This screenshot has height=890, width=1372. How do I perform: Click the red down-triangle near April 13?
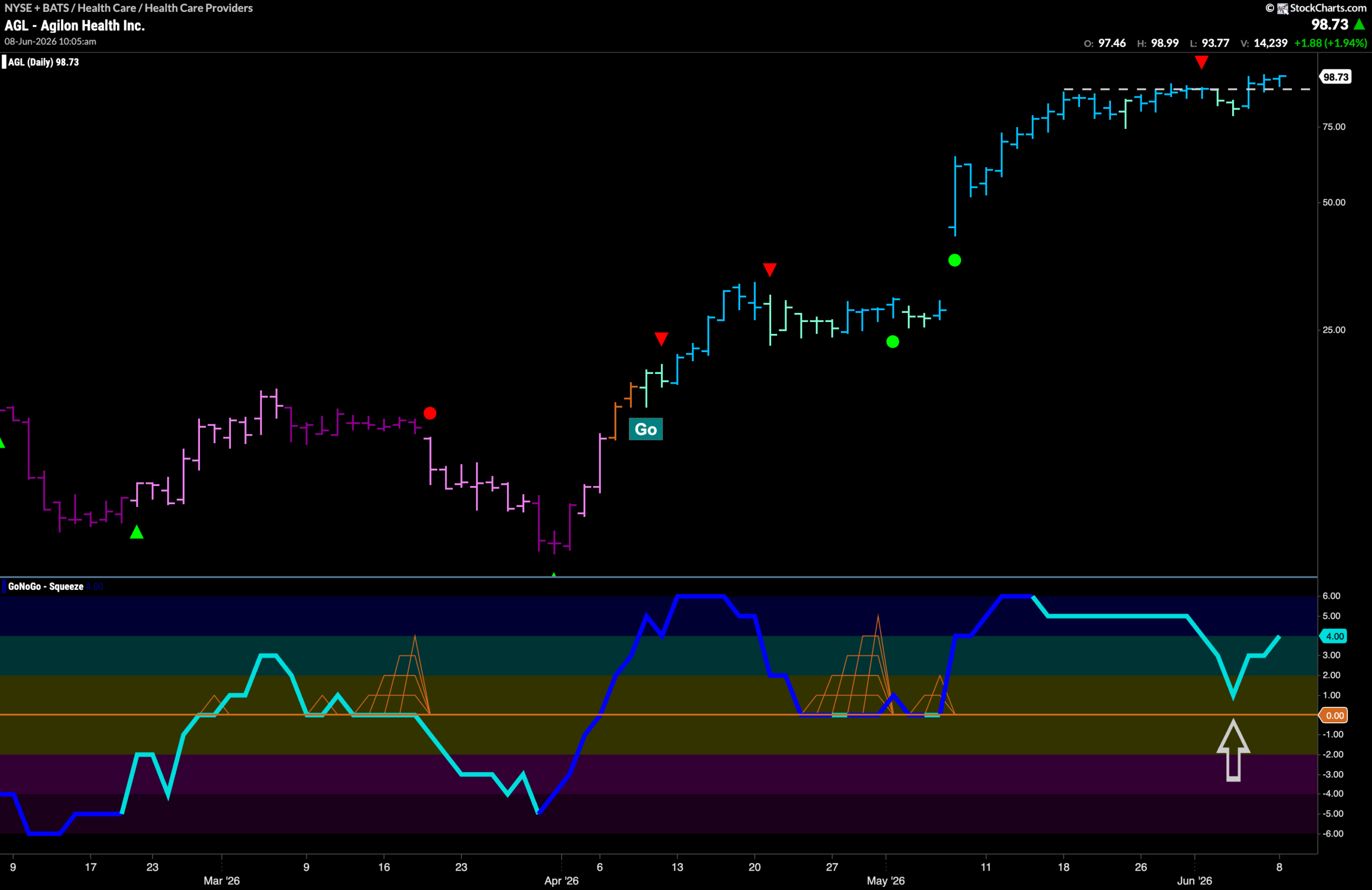(x=661, y=338)
